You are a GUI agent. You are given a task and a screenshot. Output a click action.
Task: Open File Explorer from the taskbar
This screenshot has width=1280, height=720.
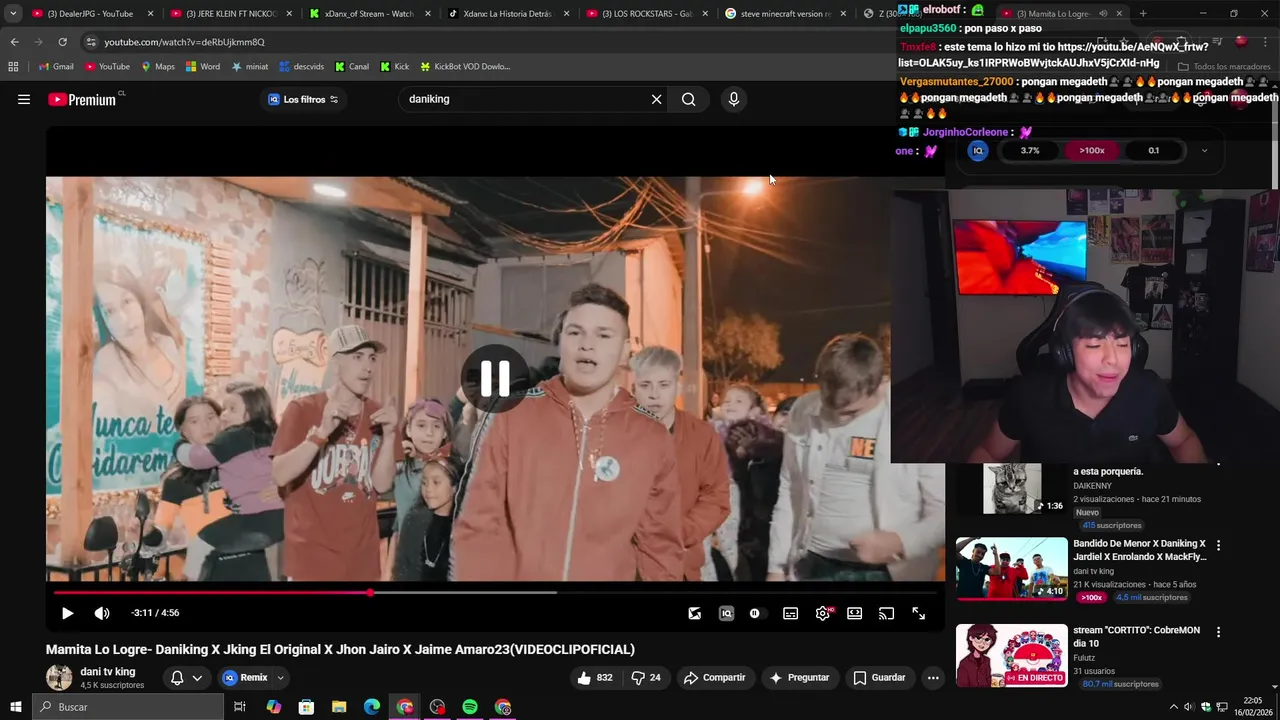tap(339, 707)
